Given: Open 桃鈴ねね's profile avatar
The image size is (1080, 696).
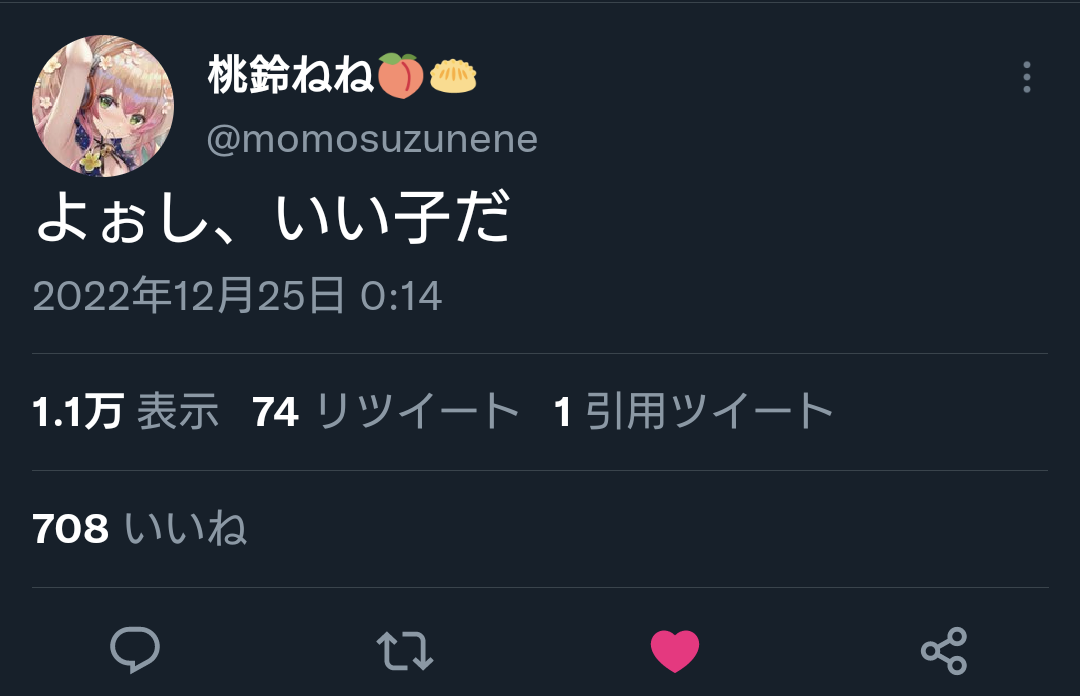Looking at the screenshot, I should [103, 106].
